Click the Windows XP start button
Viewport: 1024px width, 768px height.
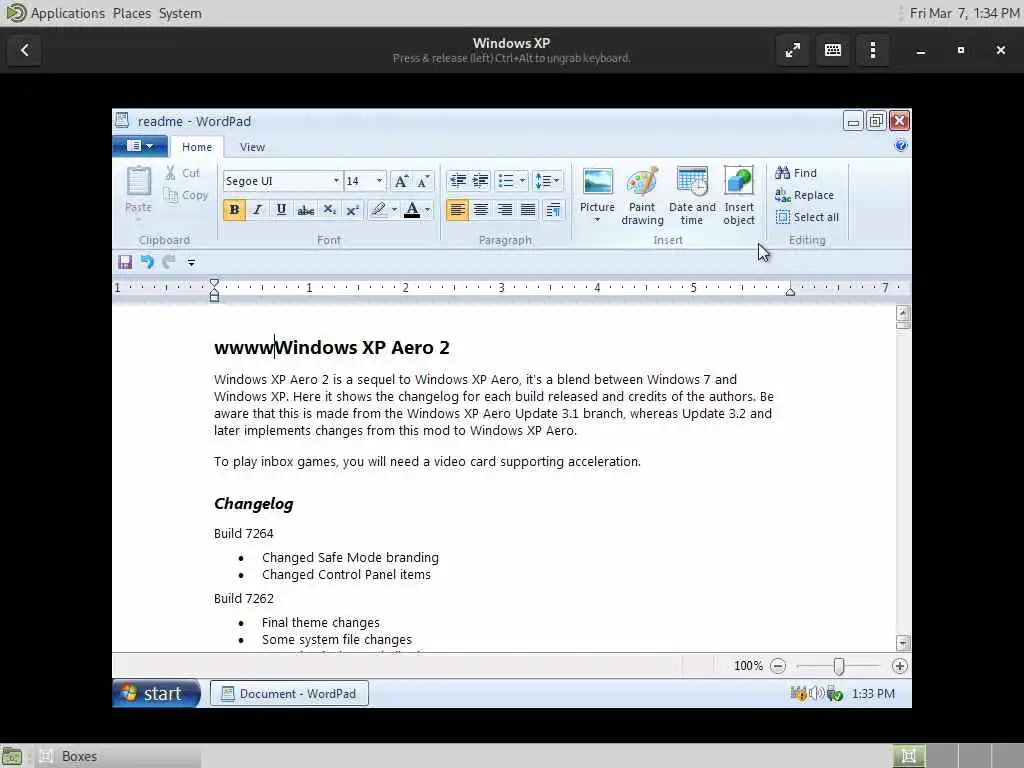coord(157,694)
